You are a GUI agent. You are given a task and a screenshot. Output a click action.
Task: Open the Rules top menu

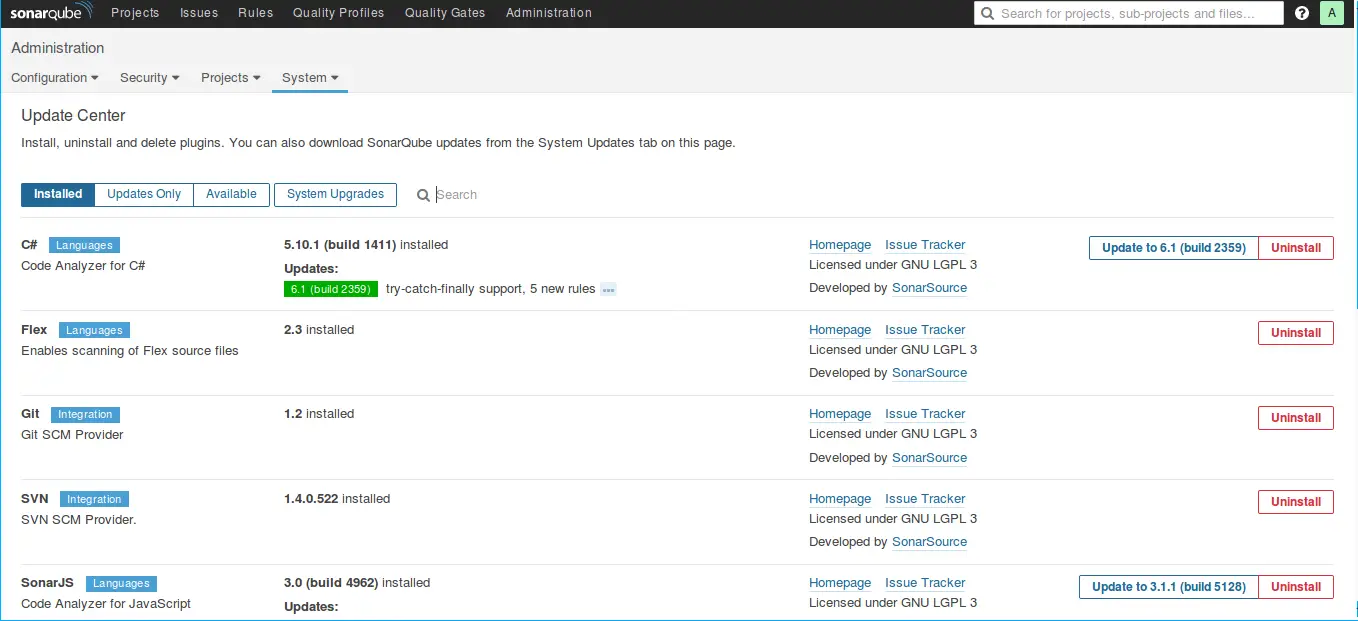[255, 13]
